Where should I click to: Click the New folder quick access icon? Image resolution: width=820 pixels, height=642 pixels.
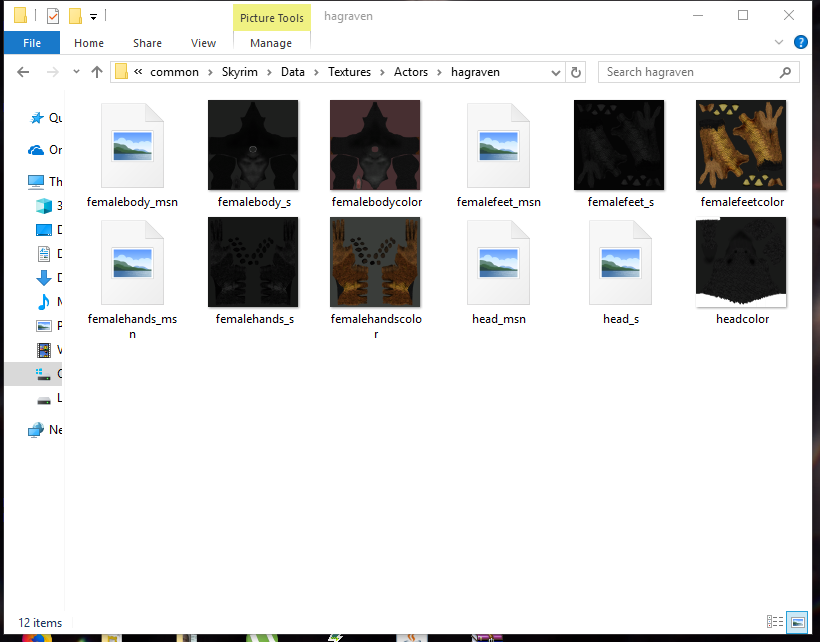coord(75,16)
